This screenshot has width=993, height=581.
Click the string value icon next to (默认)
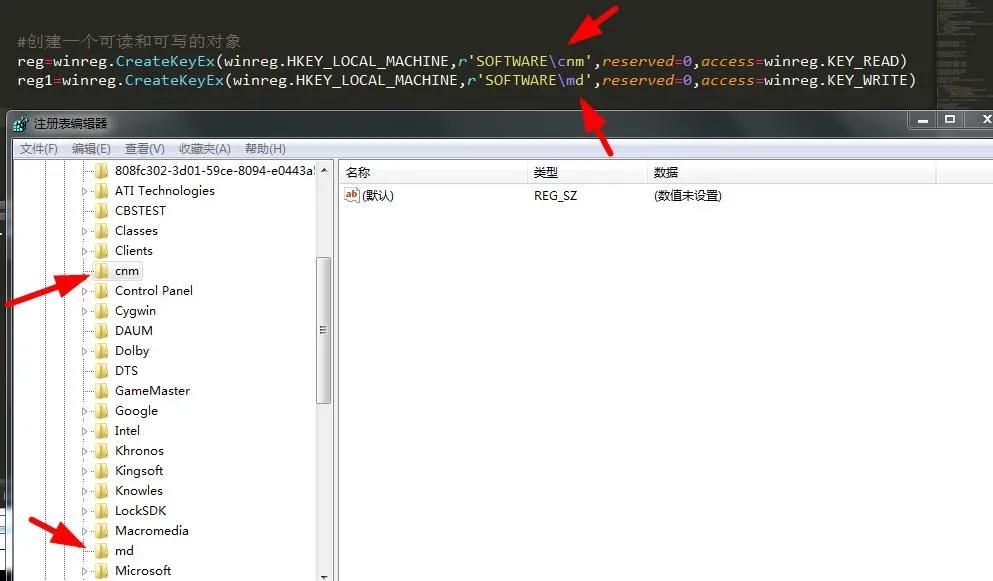tap(352, 195)
